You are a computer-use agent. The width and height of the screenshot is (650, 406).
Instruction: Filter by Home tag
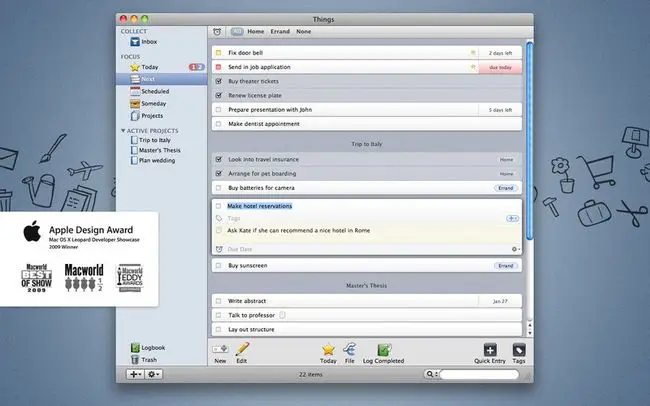(x=255, y=32)
